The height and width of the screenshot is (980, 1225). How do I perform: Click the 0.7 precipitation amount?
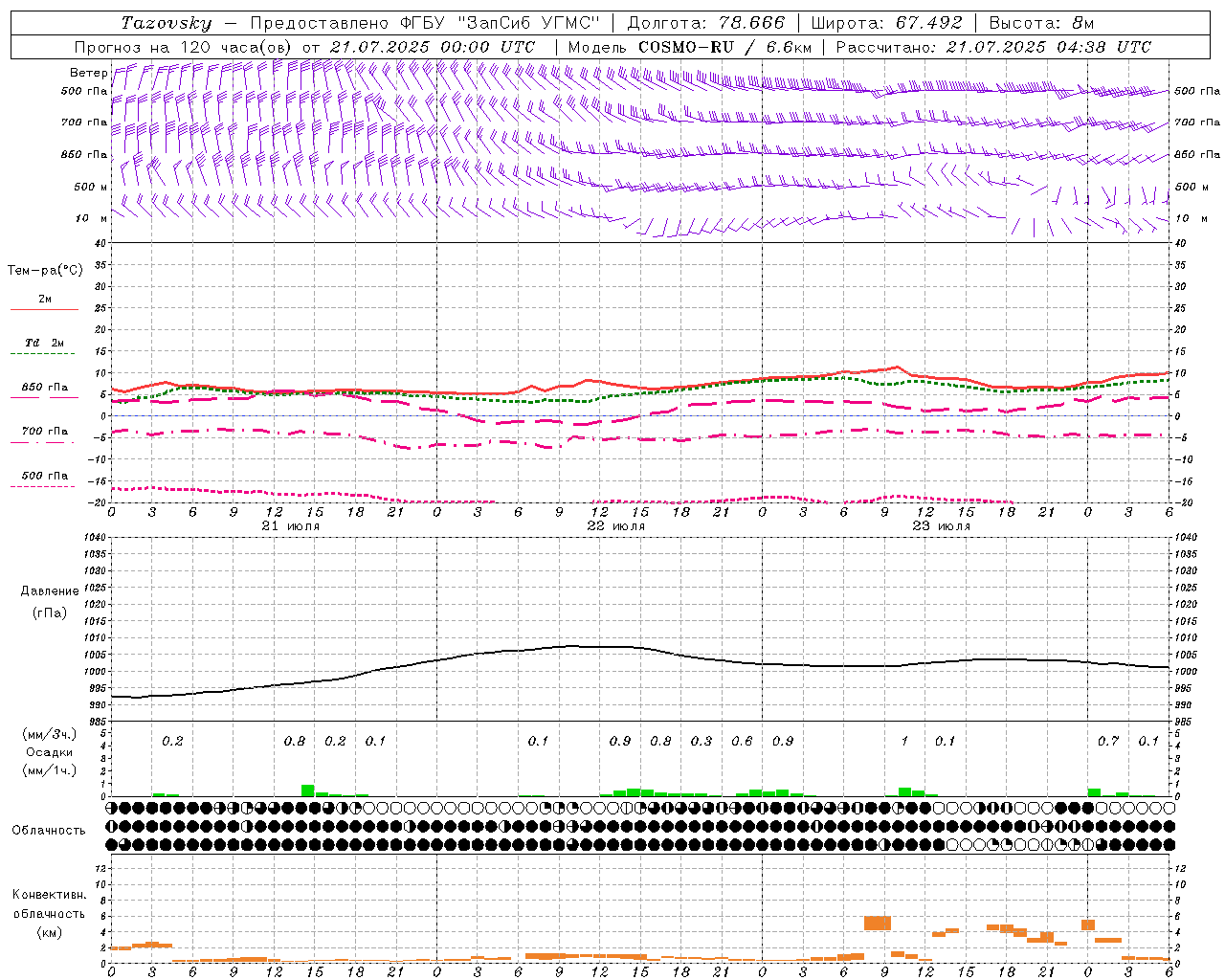pyautogui.click(x=1108, y=741)
